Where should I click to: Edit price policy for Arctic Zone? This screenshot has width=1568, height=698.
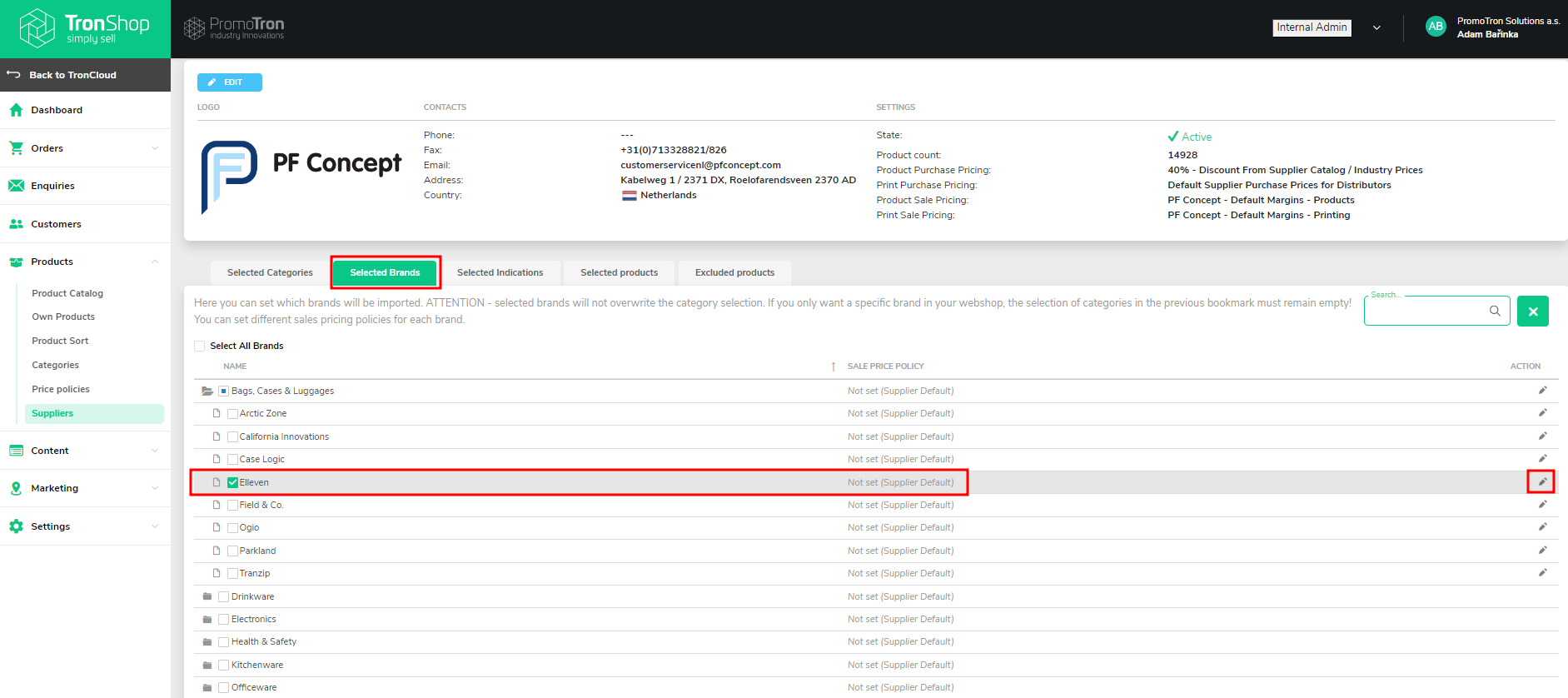point(1542,413)
